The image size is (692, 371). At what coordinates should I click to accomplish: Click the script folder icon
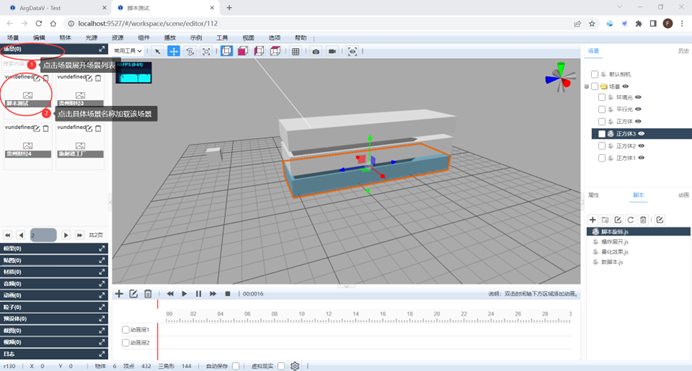(606, 220)
